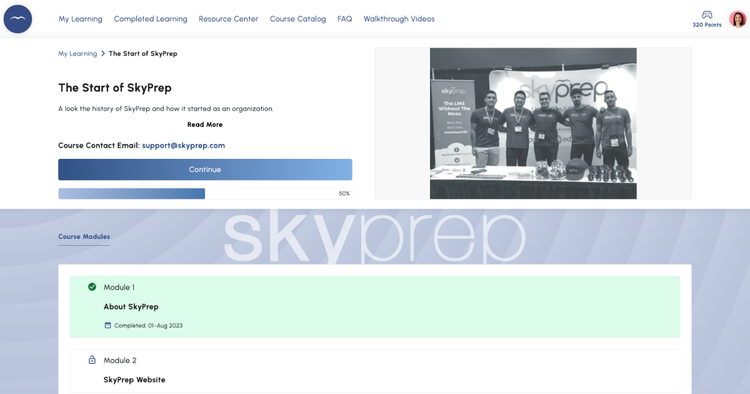Viewport: 750px width, 394px height.
Task: Open Walkthrough Videos
Action: [x=399, y=19]
